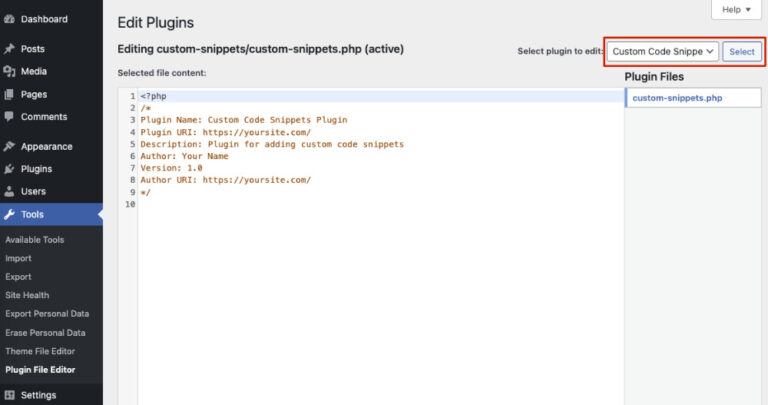The image size is (768, 405).
Task: Click the Users person icon
Action: [x=9, y=191]
